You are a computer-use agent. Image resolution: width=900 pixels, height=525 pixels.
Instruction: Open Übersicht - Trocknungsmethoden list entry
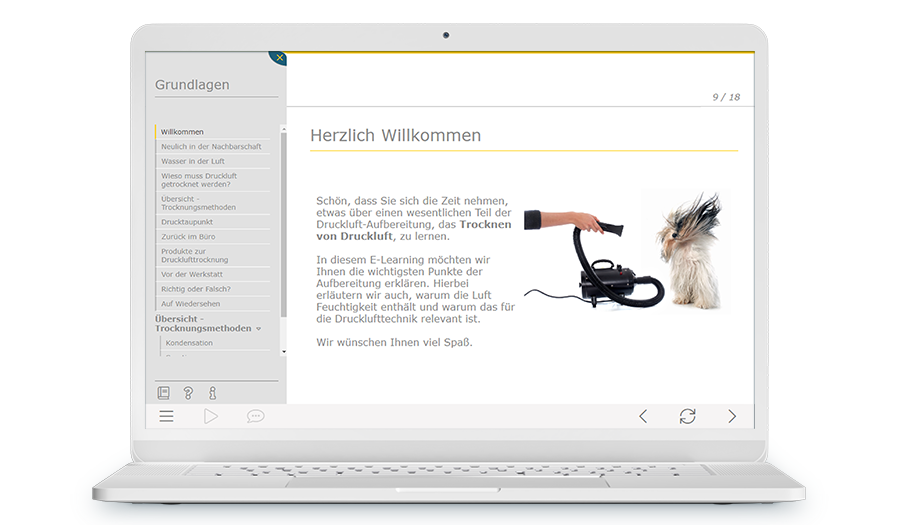(x=213, y=203)
